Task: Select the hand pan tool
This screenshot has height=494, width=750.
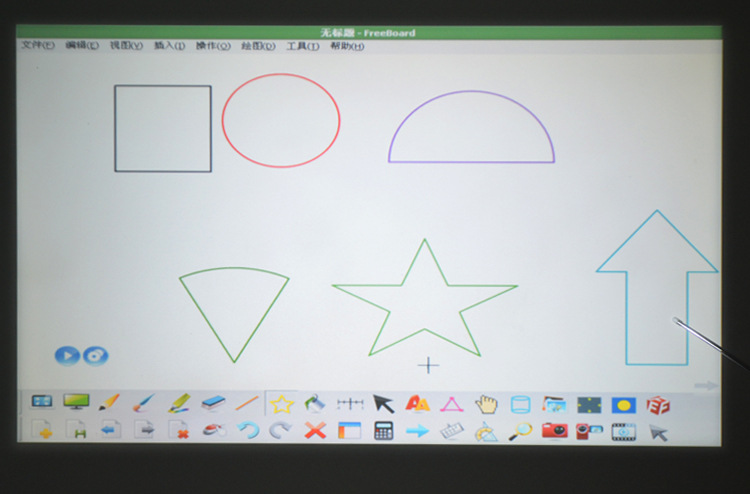Action: 486,404
